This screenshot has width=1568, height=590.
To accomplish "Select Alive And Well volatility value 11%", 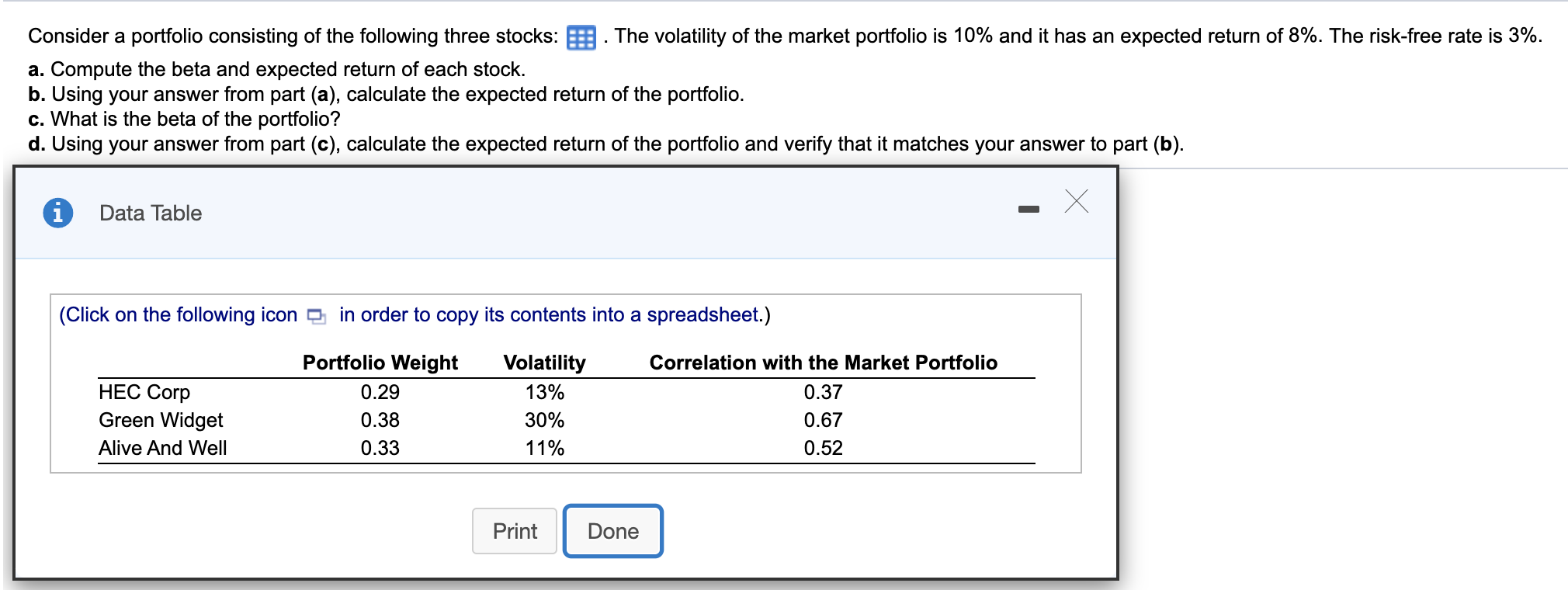I will [543, 447].
